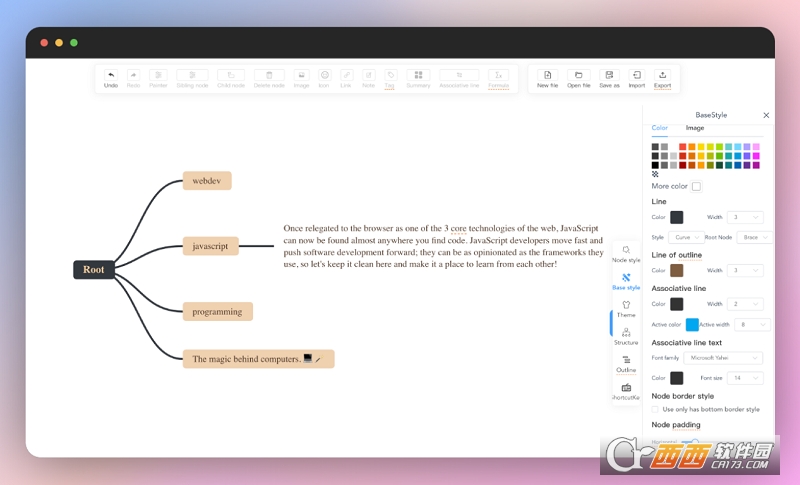Activate the Painter format tool
The height and width of the screenshot is (485, 800).
pos(158,75)
